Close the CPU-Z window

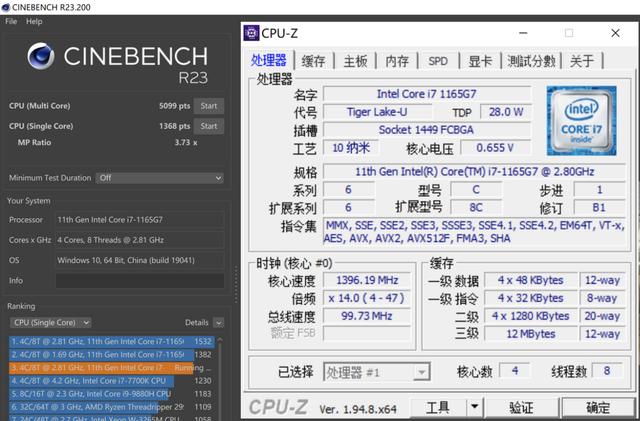616,33
